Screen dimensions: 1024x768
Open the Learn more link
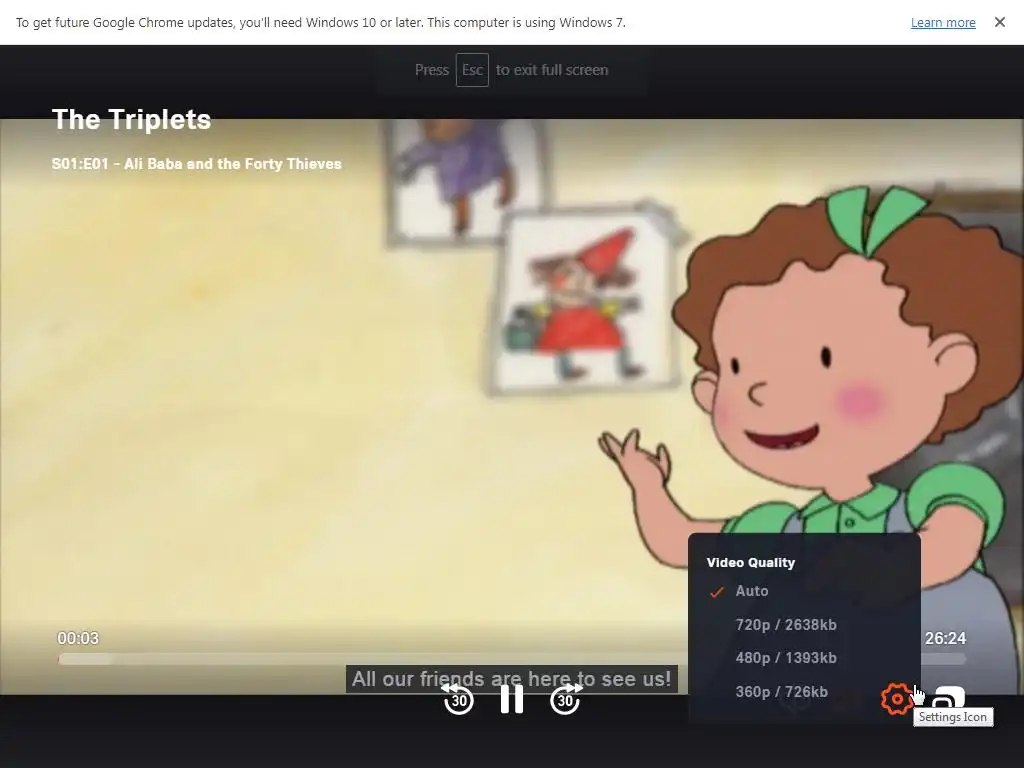943,22
